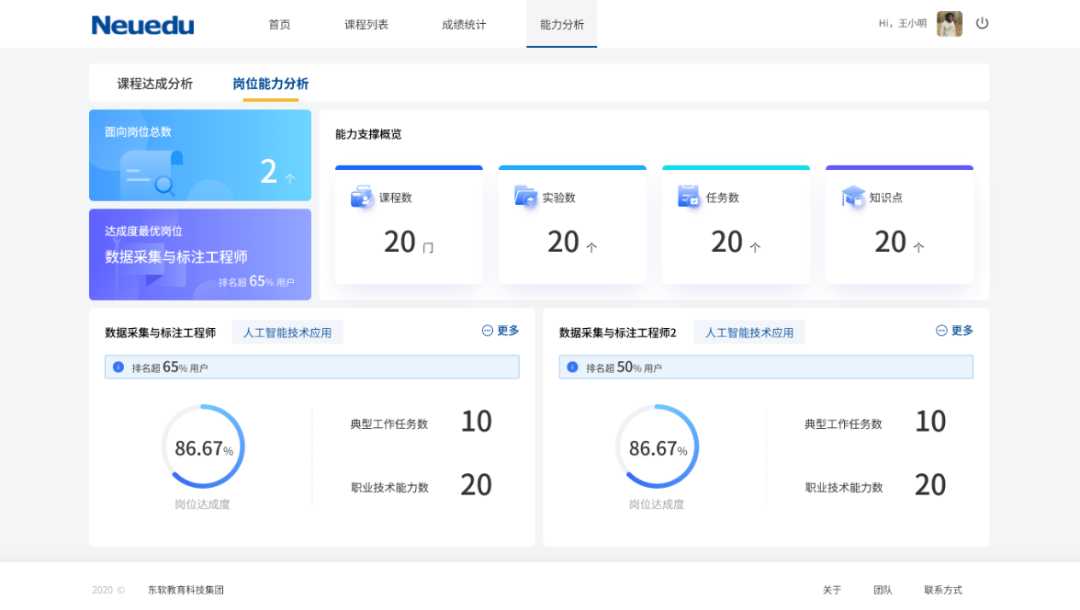Expand 更多 for 数据采集与标注工程师2
The height and width of the screenshot is (610, 1080).
coord(955,331)
